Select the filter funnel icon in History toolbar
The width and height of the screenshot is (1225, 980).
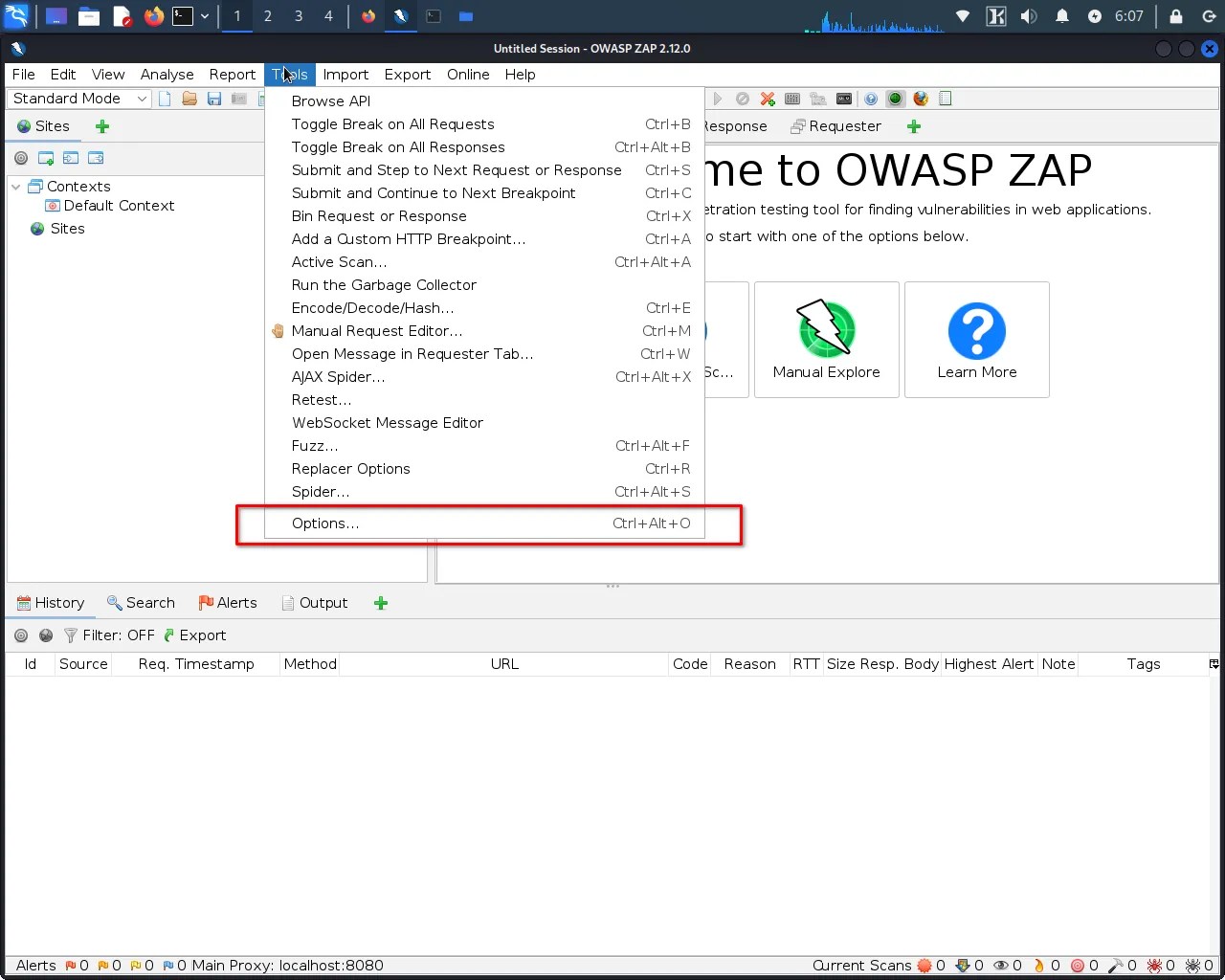pyautogui.click(x=71, y=635)
